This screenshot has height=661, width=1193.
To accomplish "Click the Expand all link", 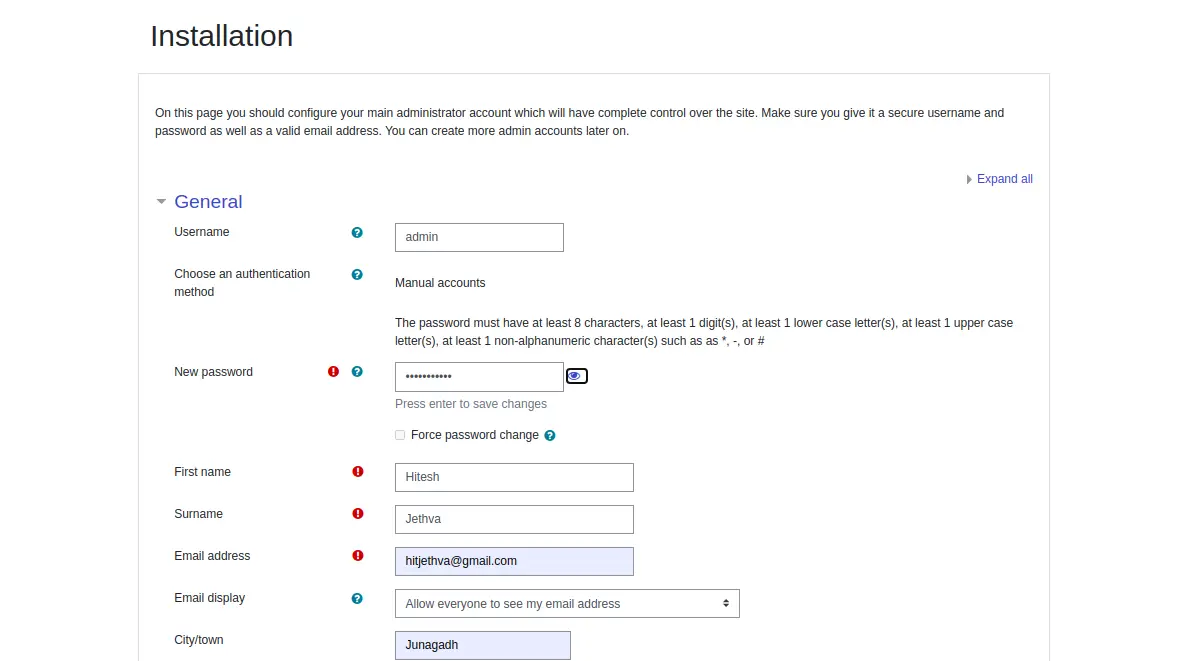I will (1004, 179).
